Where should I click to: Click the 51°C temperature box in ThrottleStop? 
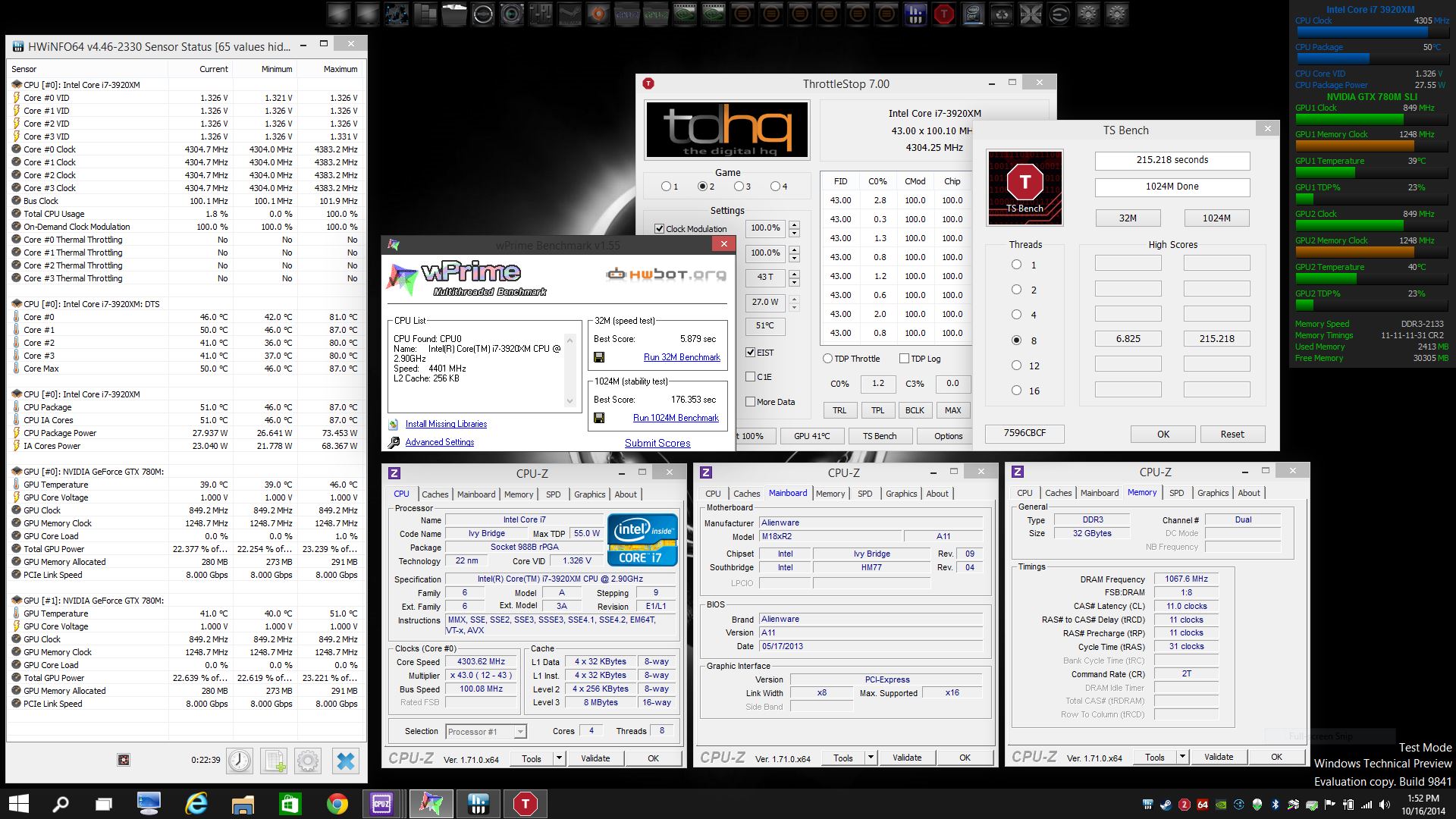[764, 326]
